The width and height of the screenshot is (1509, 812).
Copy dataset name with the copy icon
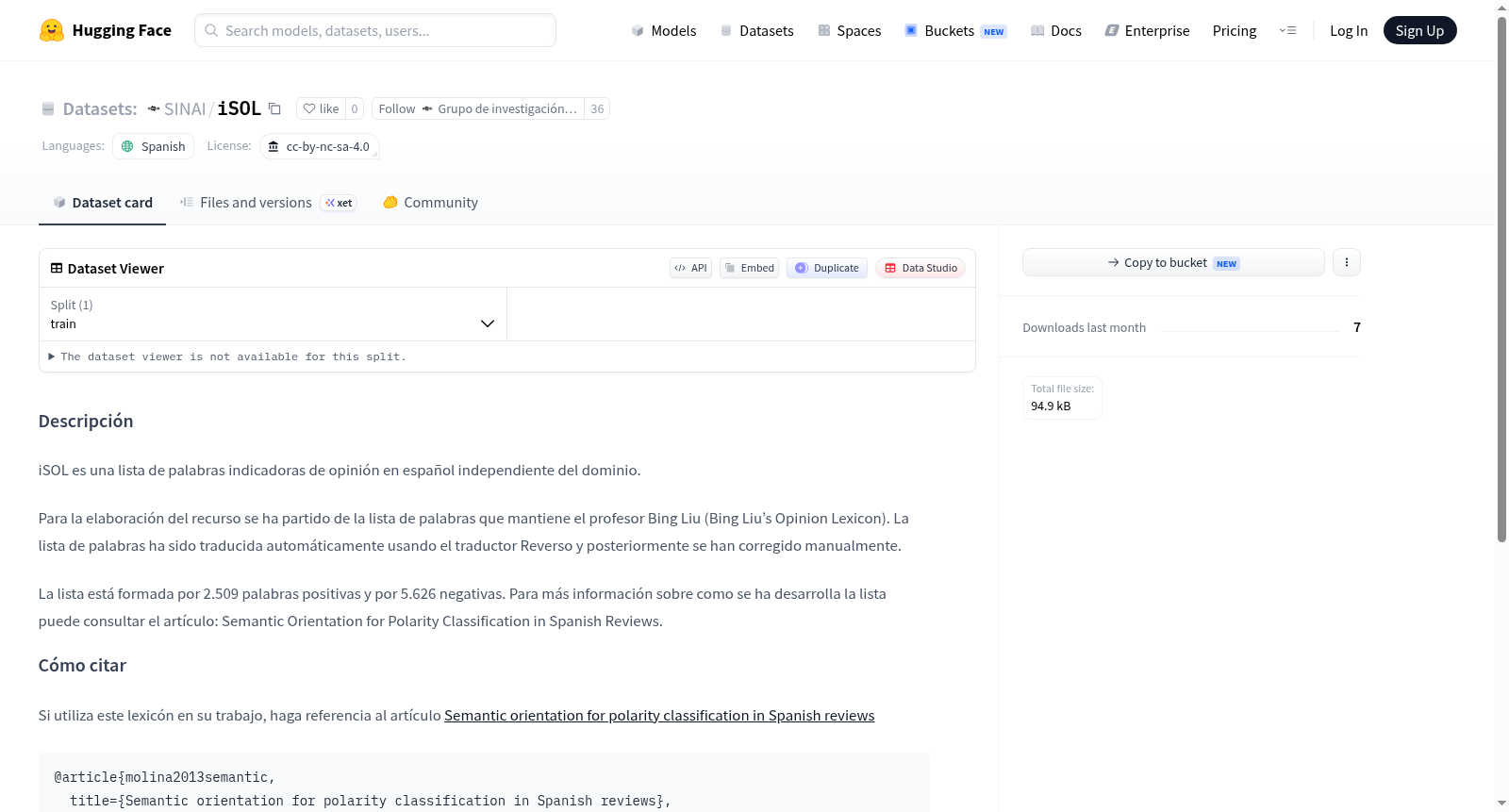tap(274, 108)
